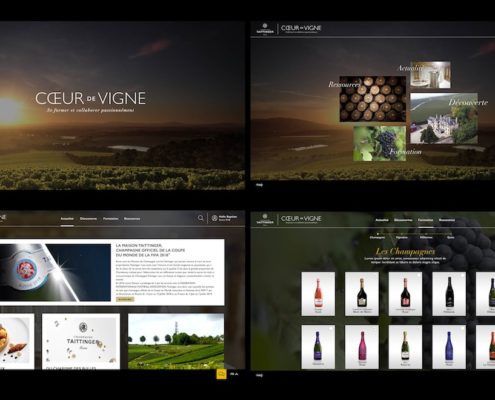
Task: Open the solid blue bottle card in the second row
Action: coord(449,347)
